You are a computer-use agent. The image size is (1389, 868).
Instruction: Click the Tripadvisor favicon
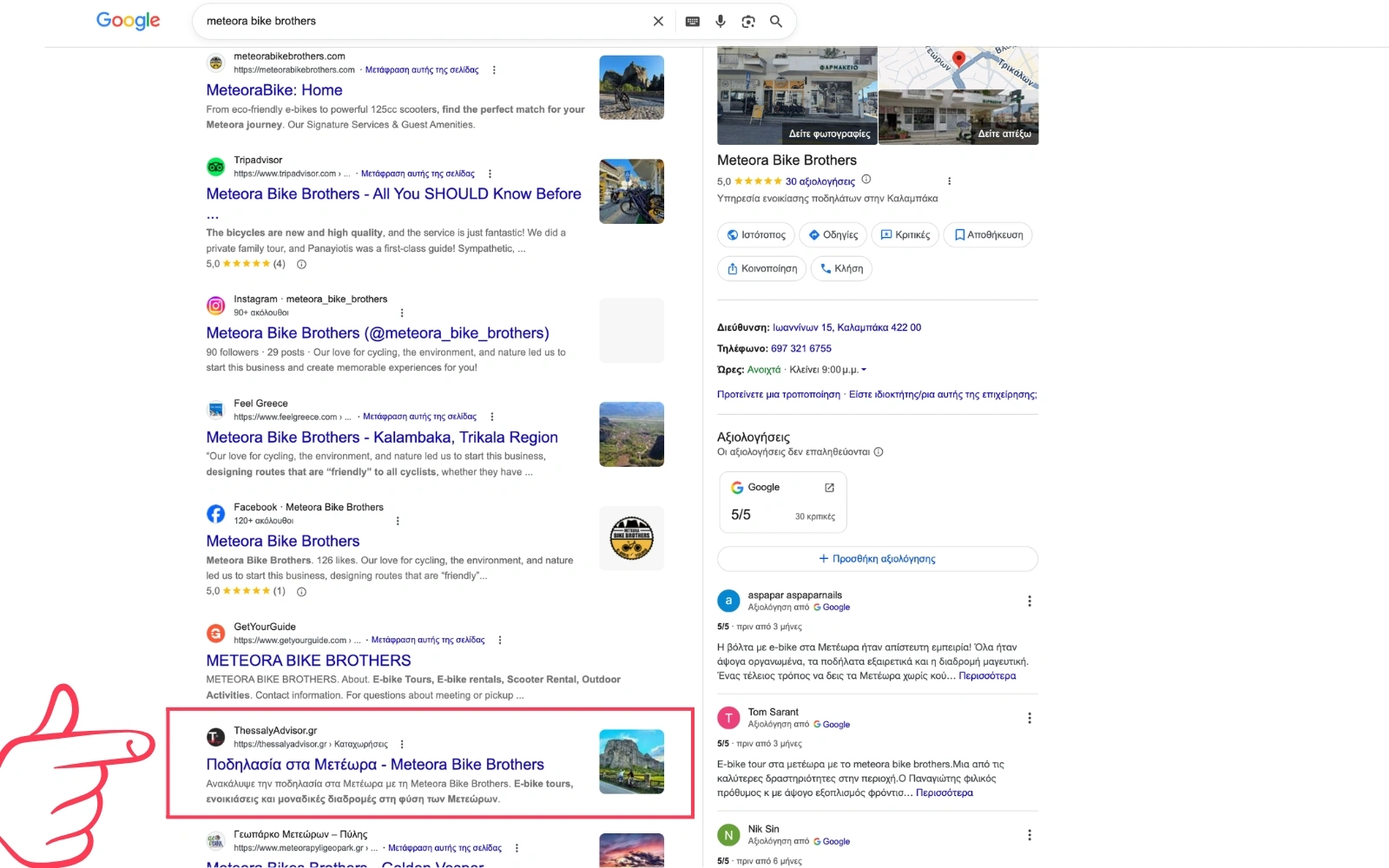(215, 167)
